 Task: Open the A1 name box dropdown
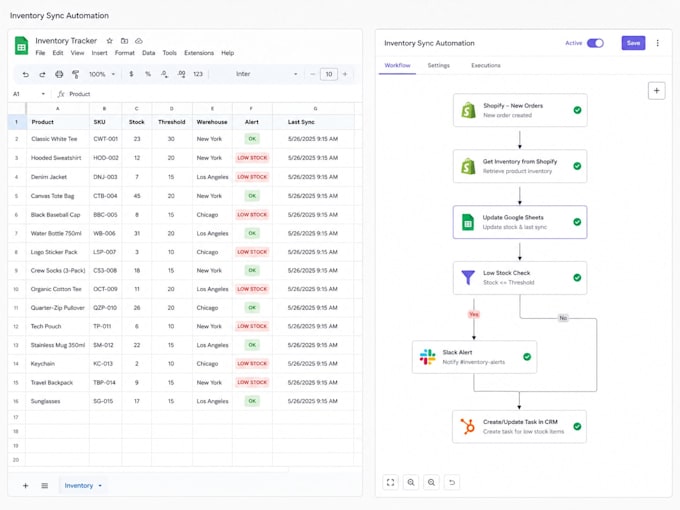tap(43, 94)
